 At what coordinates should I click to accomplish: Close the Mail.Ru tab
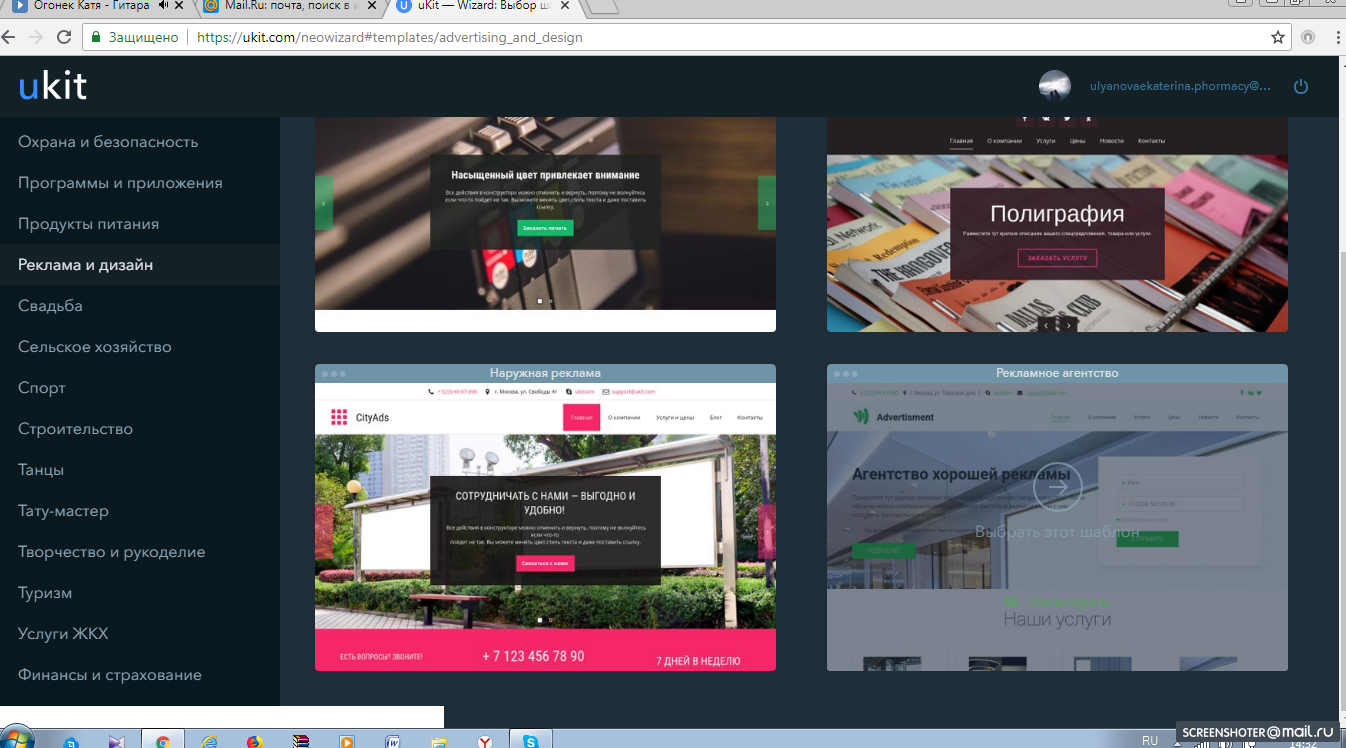pos(370,6)
